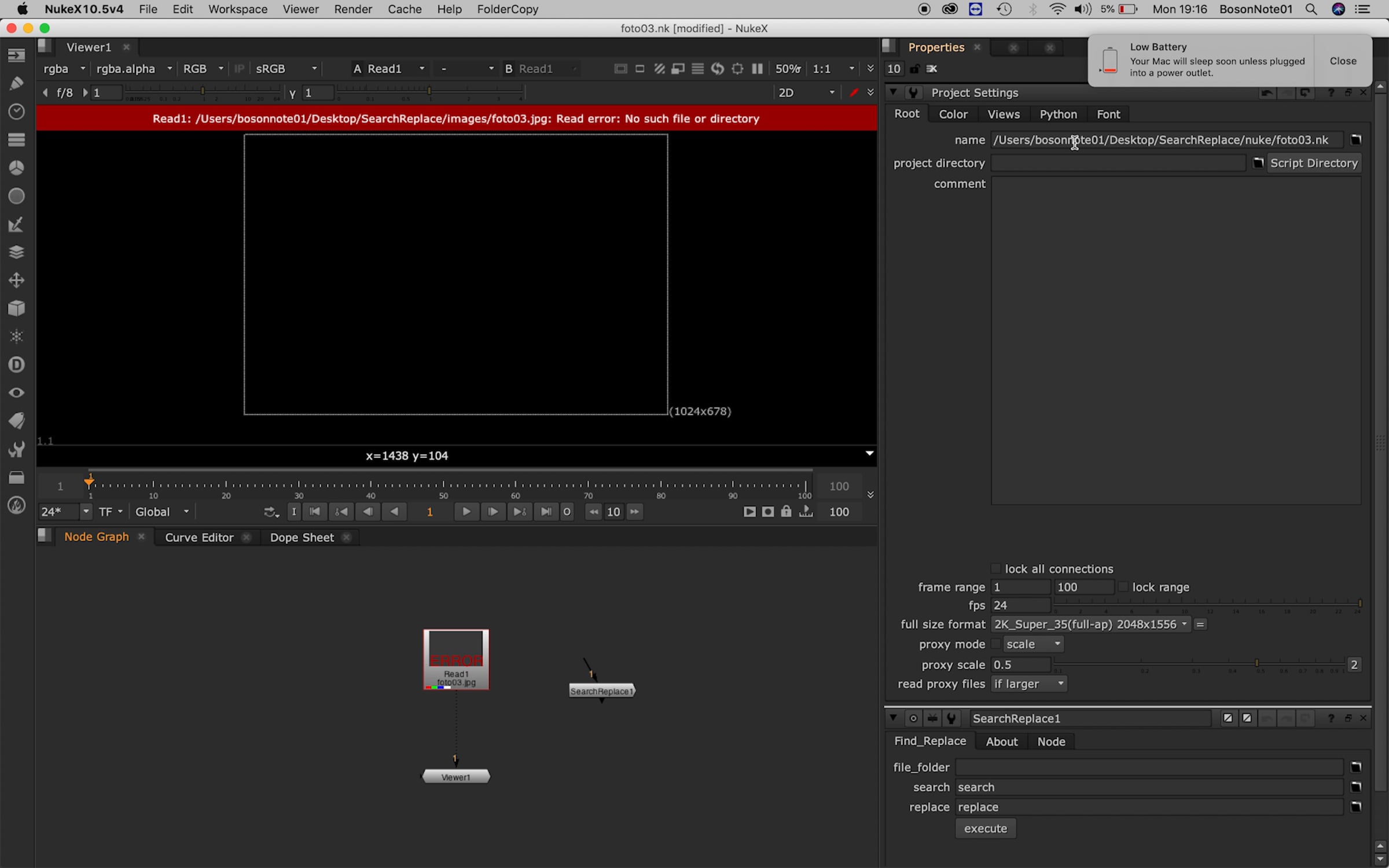Open the Time nodes clock icon
This screenshot has height=868, width=1389.
click(x=16, y=111)
